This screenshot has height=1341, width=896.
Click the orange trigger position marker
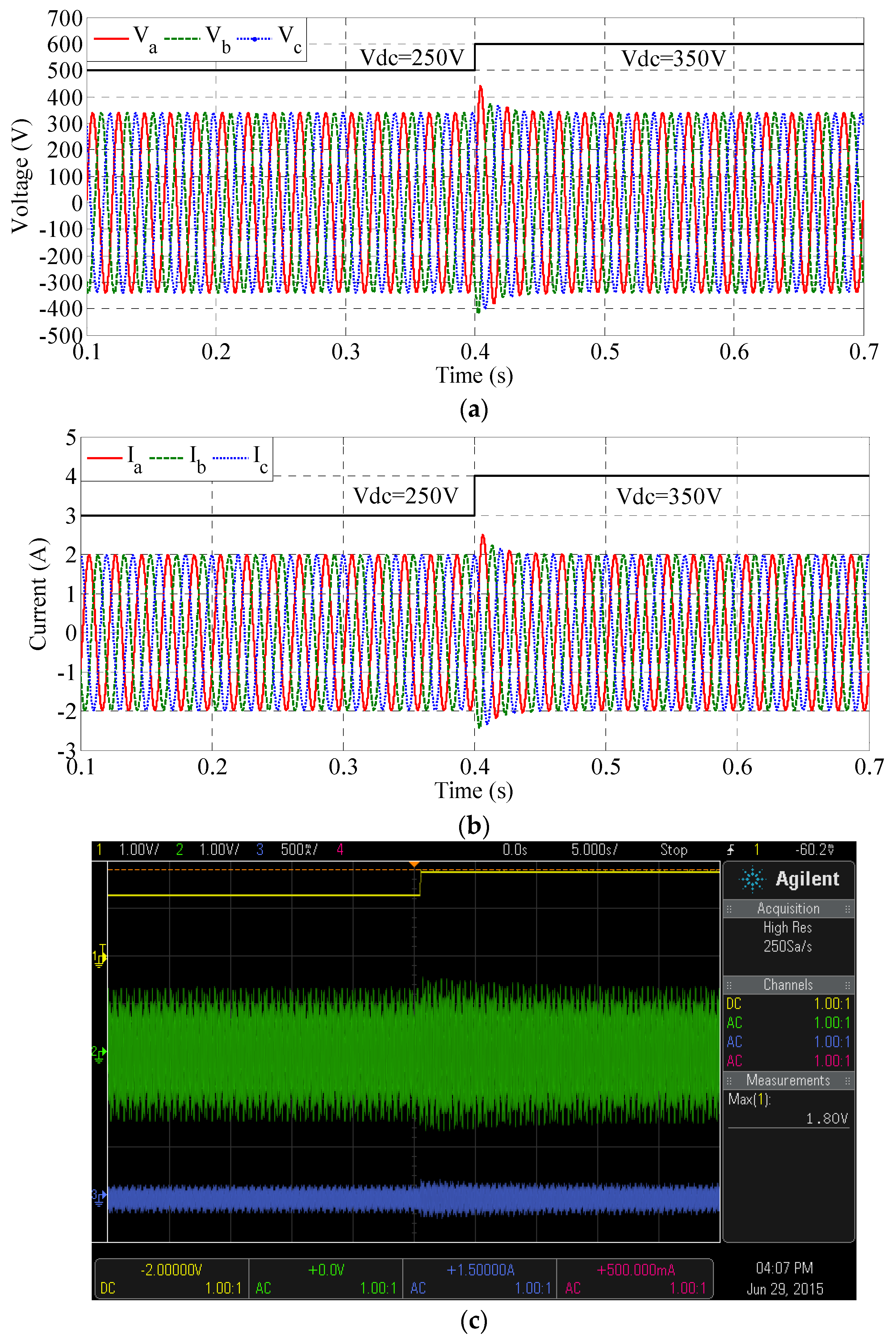point(414,864)
